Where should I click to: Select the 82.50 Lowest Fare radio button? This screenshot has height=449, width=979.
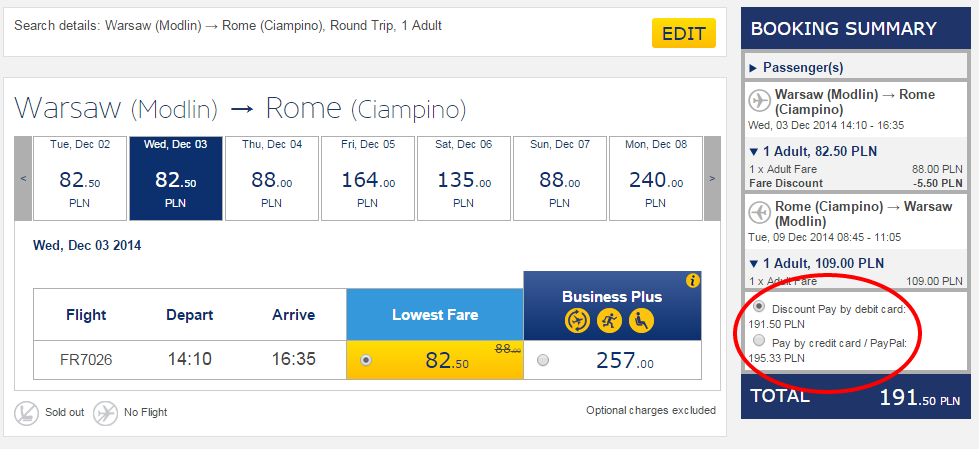(x=365, y=360)
